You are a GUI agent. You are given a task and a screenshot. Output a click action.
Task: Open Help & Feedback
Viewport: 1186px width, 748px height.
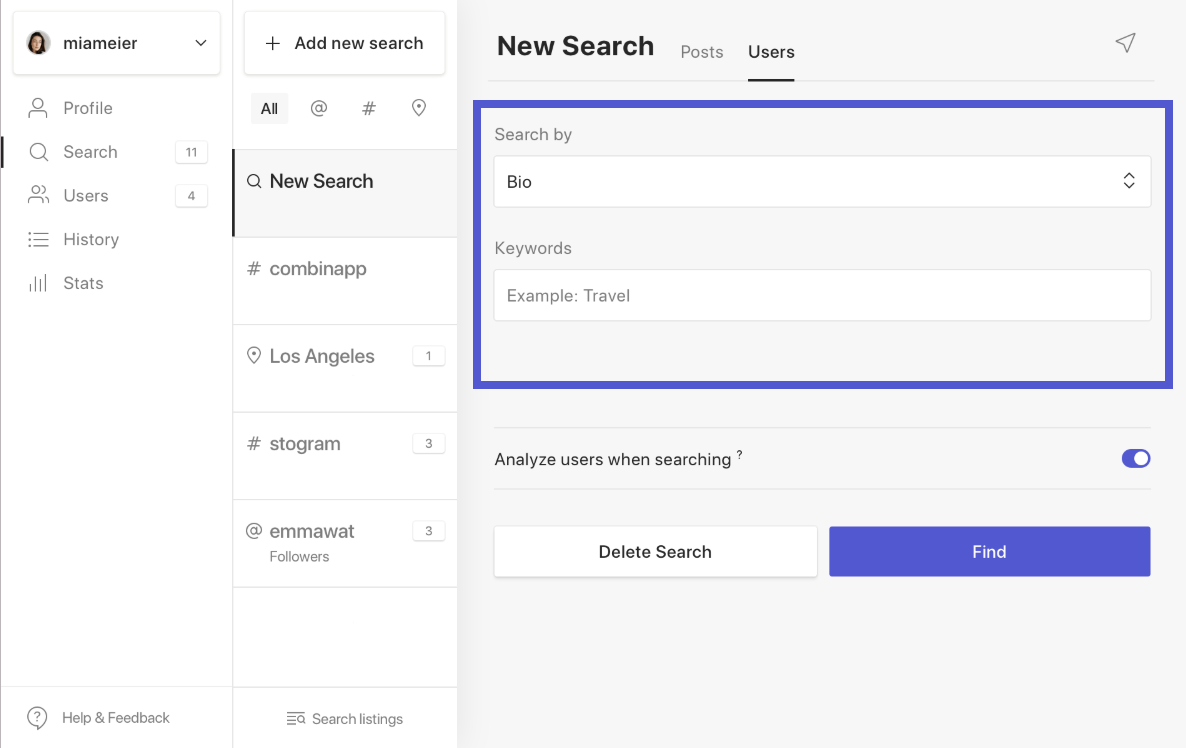116,718
